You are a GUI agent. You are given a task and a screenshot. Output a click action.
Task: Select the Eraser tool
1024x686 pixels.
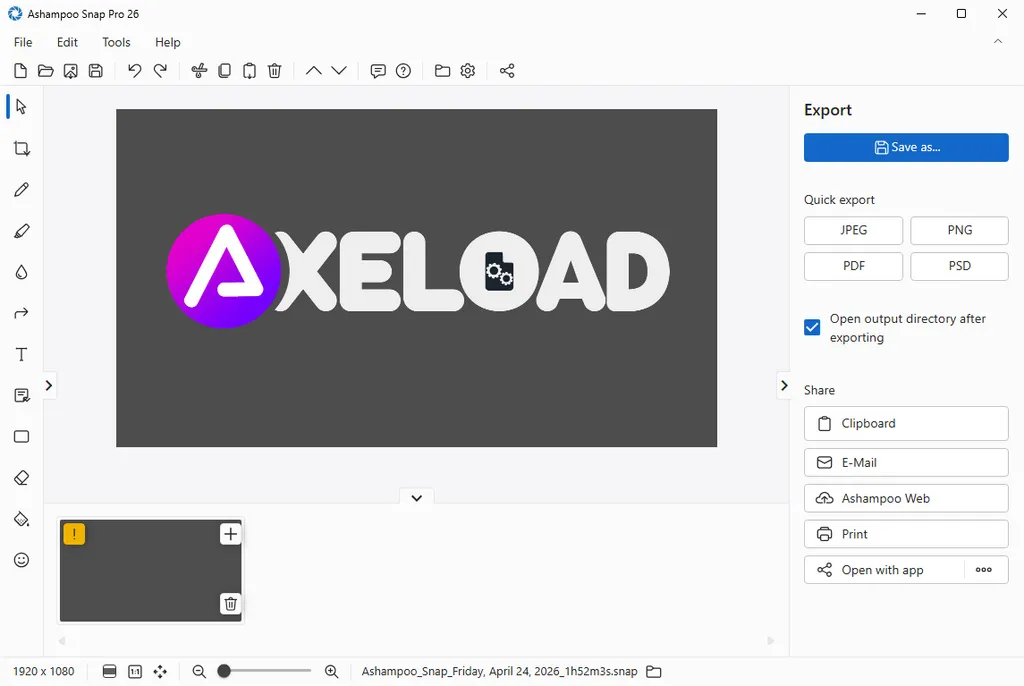[x=22, y=478]
